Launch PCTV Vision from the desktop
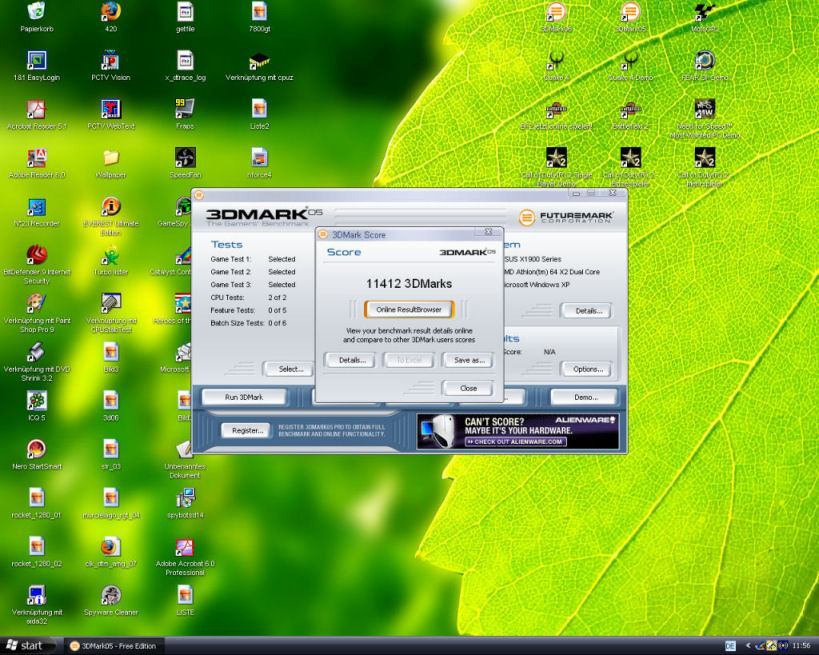The width and height of the screenshot is (819, 655). [x=111, y=61]
